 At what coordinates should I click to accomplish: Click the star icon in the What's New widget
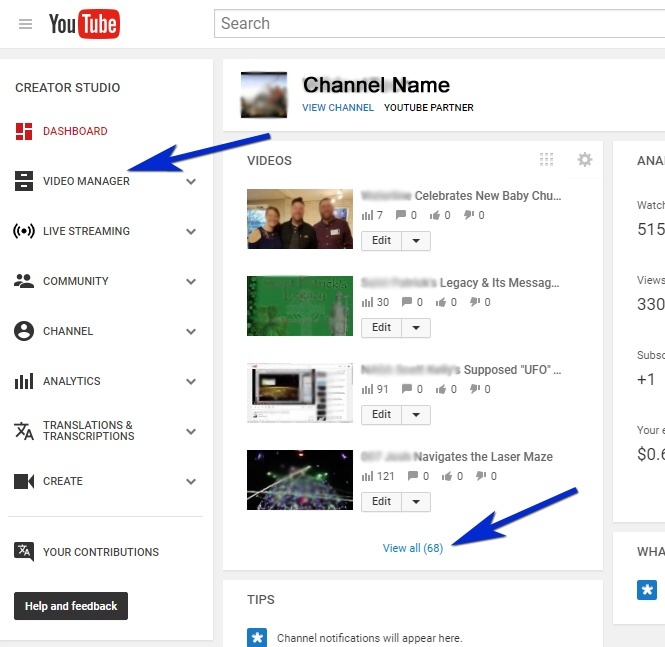(x=647, y=590)
